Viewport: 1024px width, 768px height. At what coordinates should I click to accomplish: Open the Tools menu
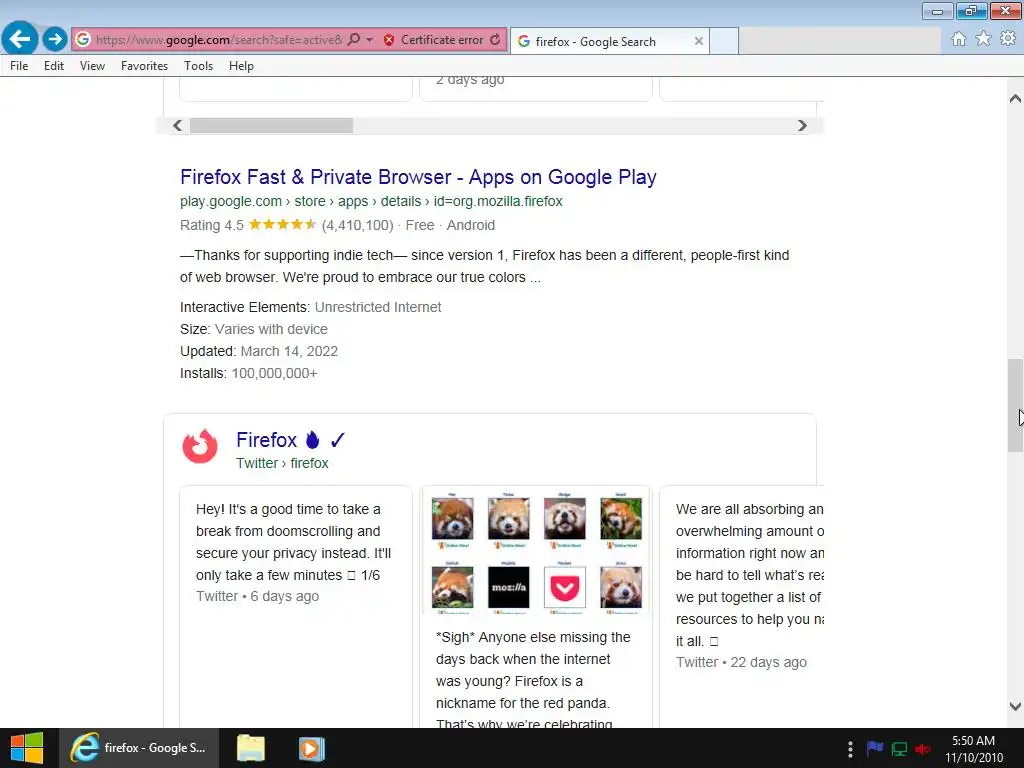tap(198, 66)
